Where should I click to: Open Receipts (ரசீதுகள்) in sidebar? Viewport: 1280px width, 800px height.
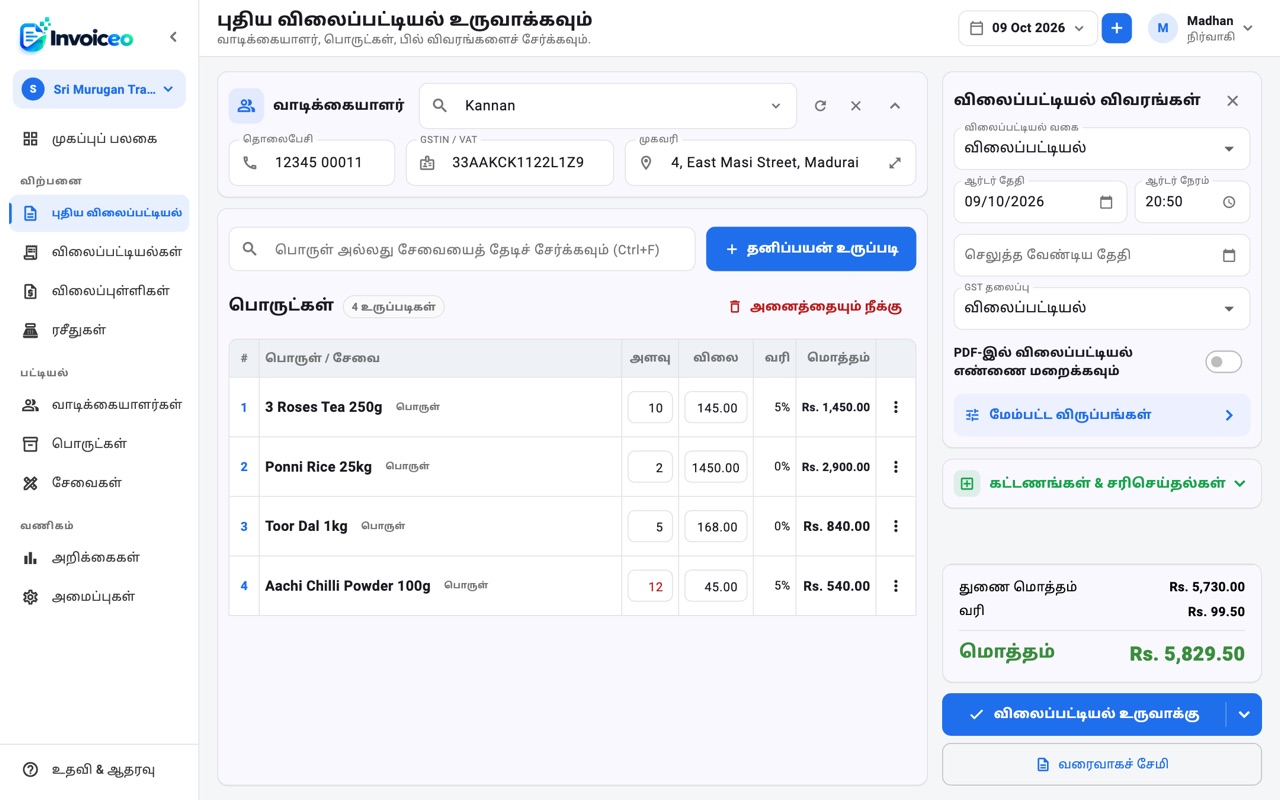pyautogui.click(x=99, y=330)
